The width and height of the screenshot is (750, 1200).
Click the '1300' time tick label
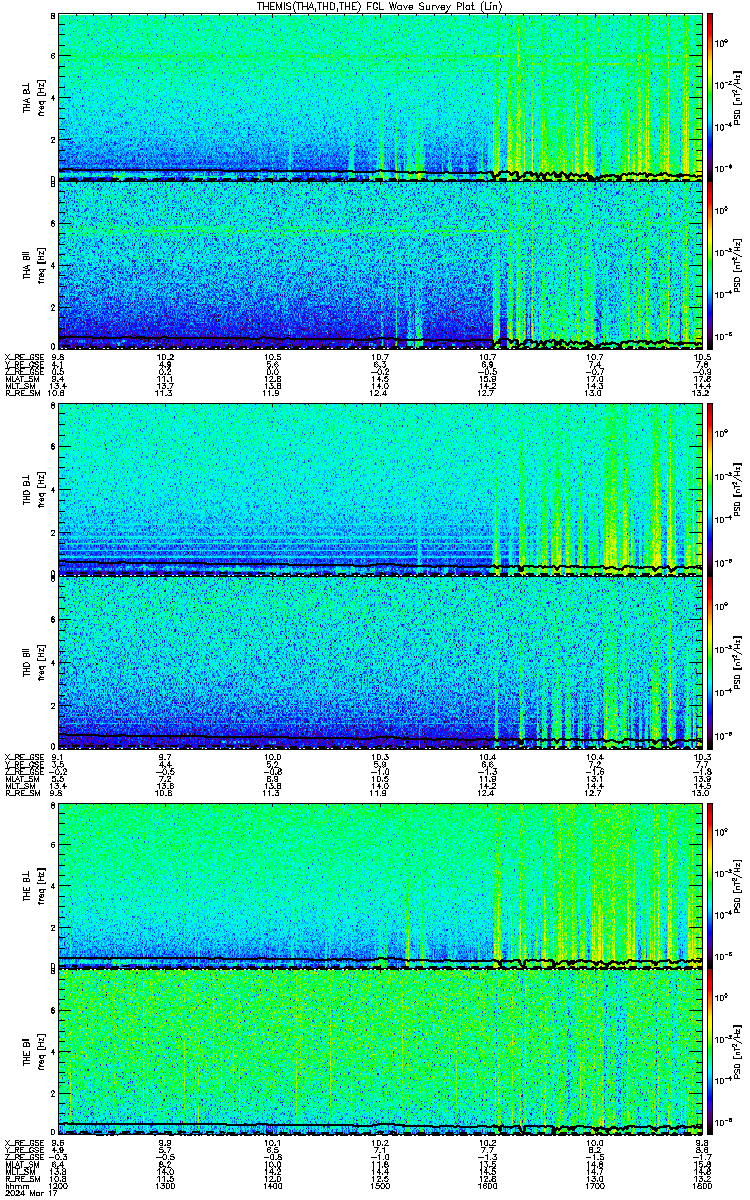[x=166, y=1184]
